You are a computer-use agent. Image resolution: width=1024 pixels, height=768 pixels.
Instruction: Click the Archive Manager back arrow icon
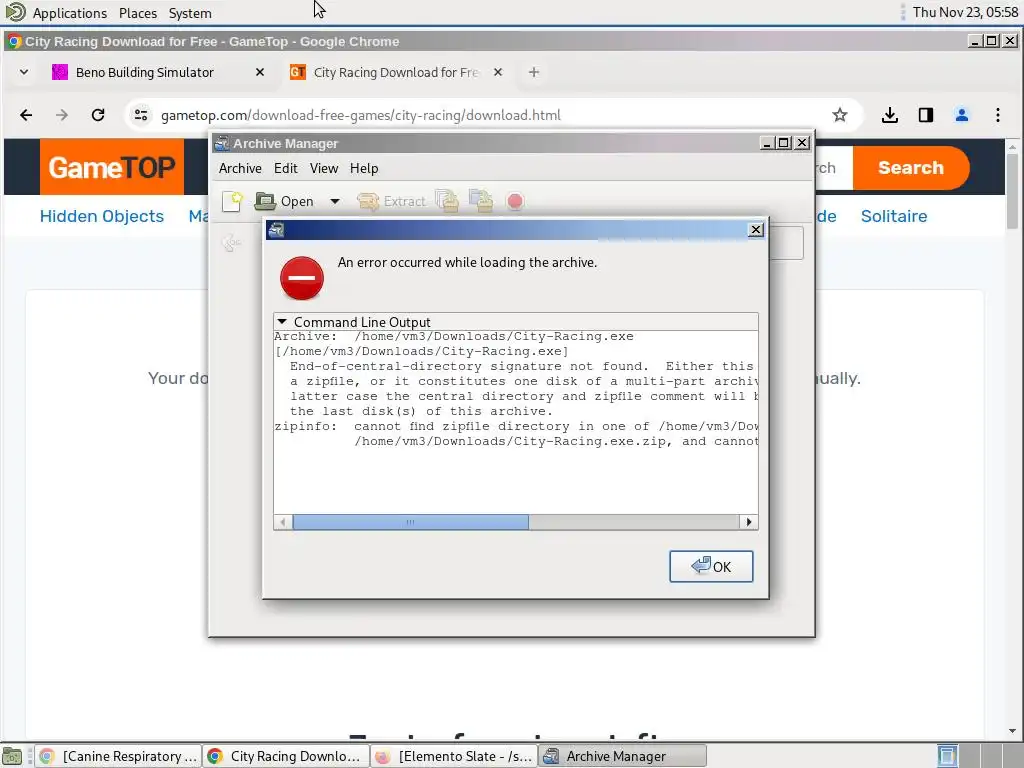click(x=231, y=243)
